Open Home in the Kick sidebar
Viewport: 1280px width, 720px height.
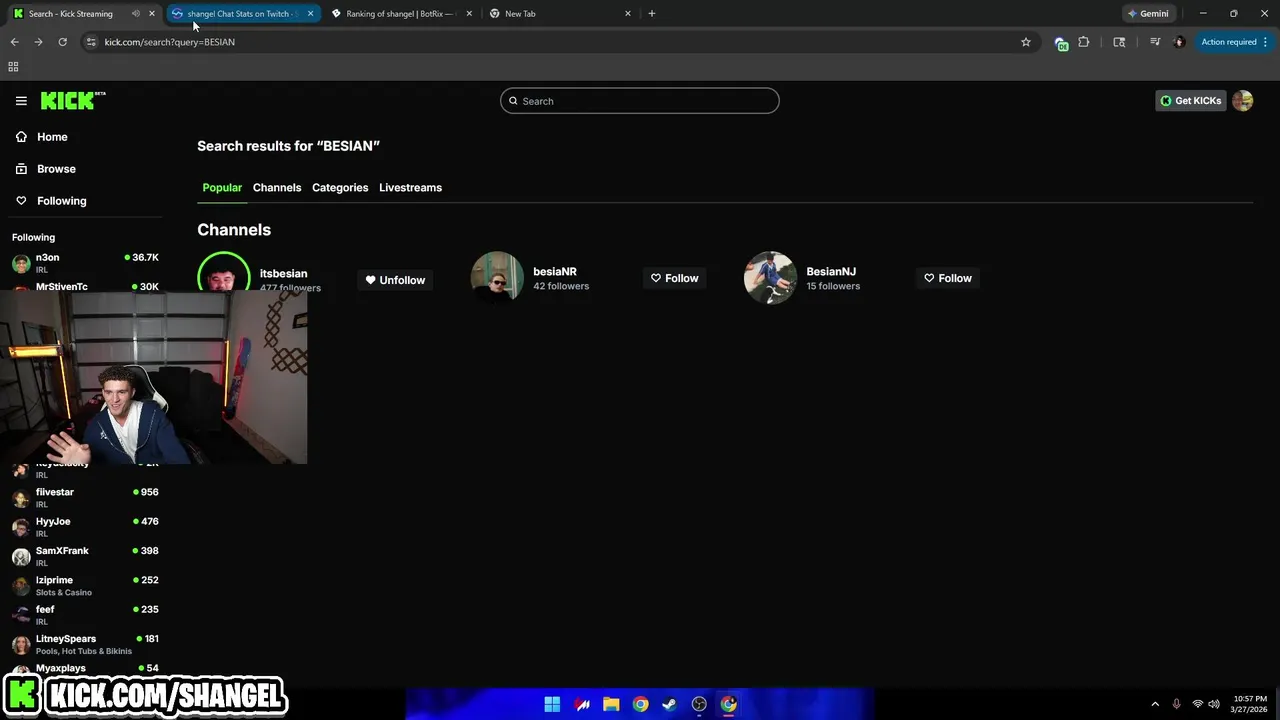pos(52,137)
